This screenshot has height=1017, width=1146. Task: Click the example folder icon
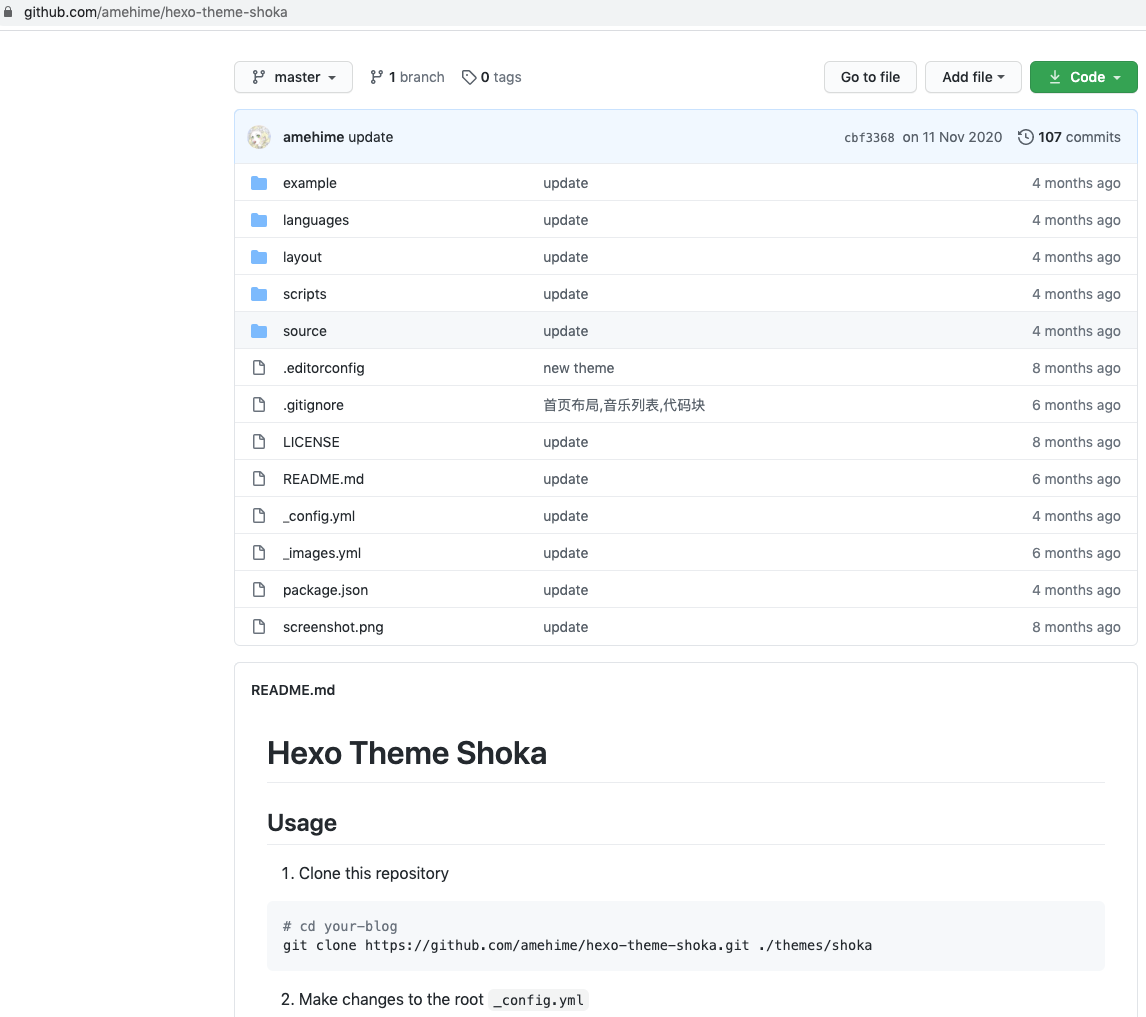click(259, 183)
